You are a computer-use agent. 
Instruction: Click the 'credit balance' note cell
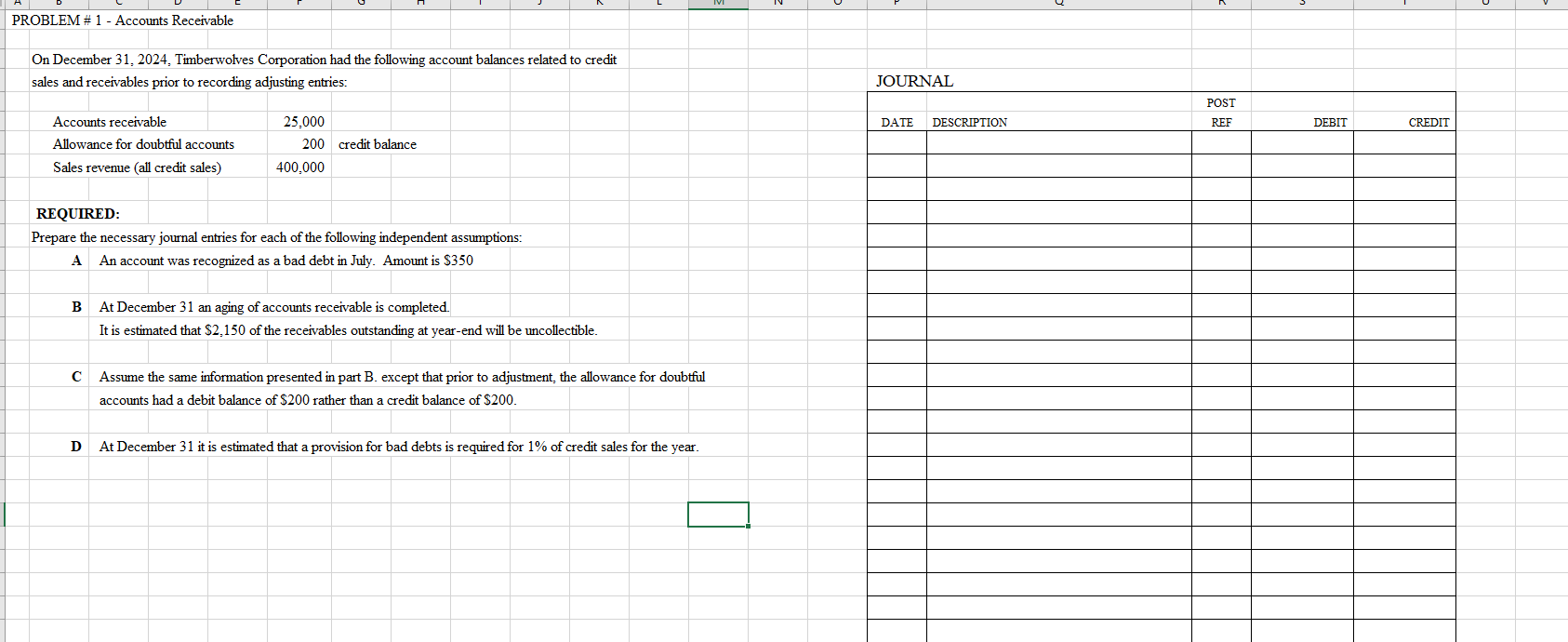378,144
